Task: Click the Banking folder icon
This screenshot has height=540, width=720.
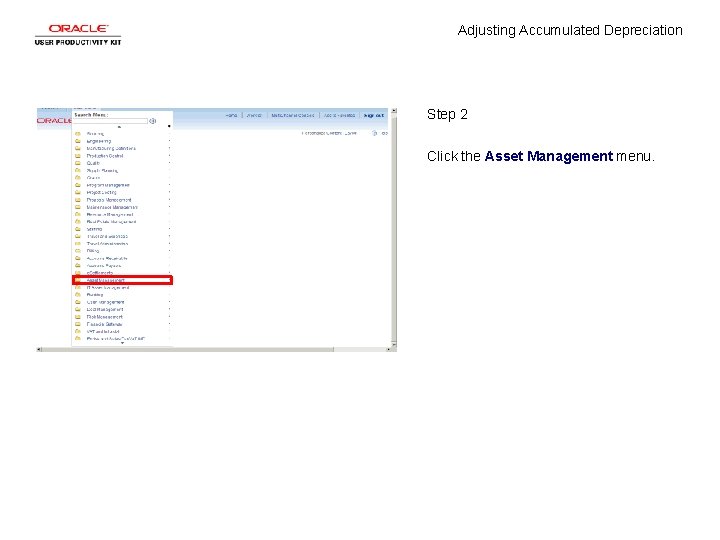Action: pyautogui.click(x=78, y=295)
